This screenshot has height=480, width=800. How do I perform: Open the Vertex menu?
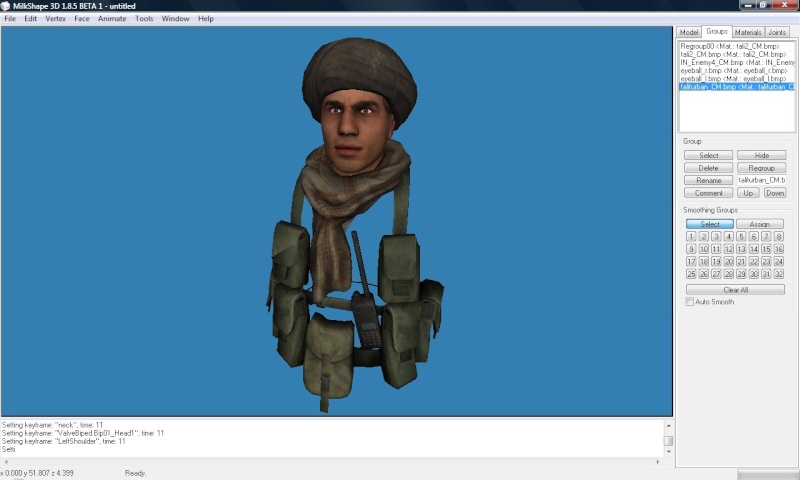(56, 18)
